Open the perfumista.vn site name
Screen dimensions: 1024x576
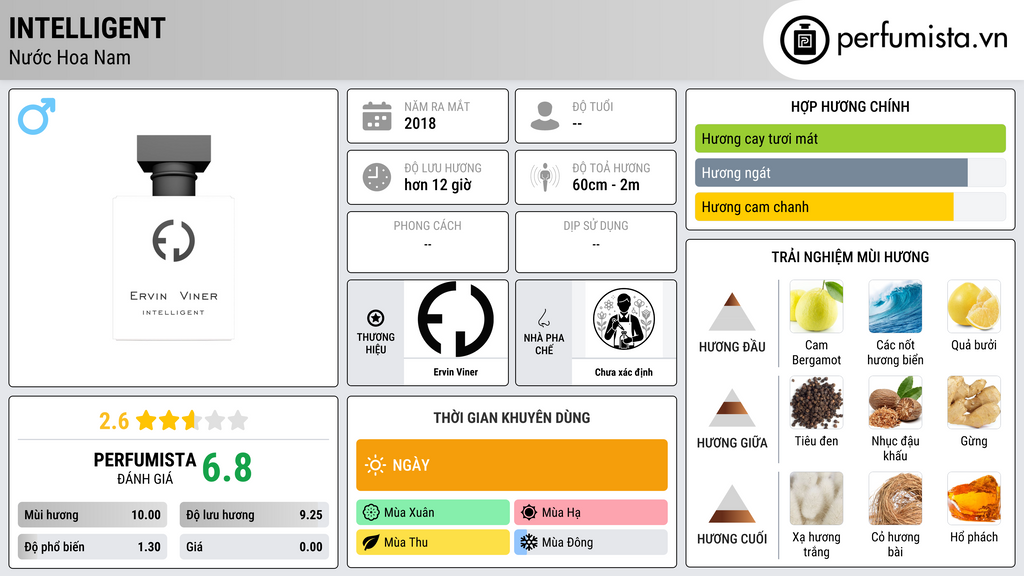click(x=923, y=39)
